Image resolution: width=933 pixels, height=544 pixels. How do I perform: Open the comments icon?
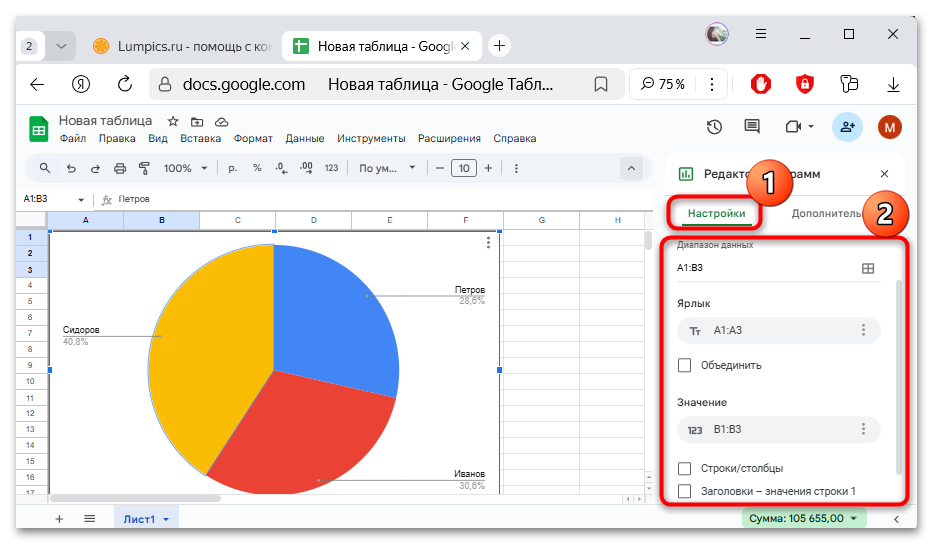point(752,127)
